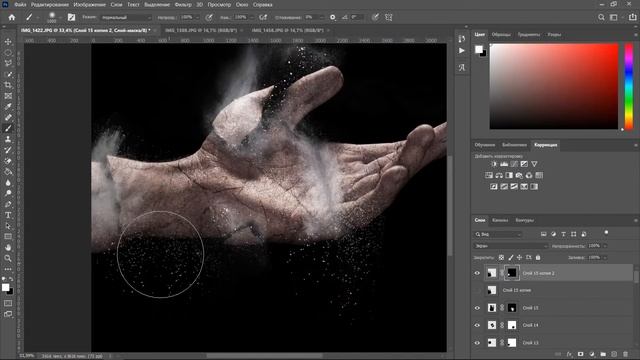Click foreground color swatch in Color panel

point(479,49)
